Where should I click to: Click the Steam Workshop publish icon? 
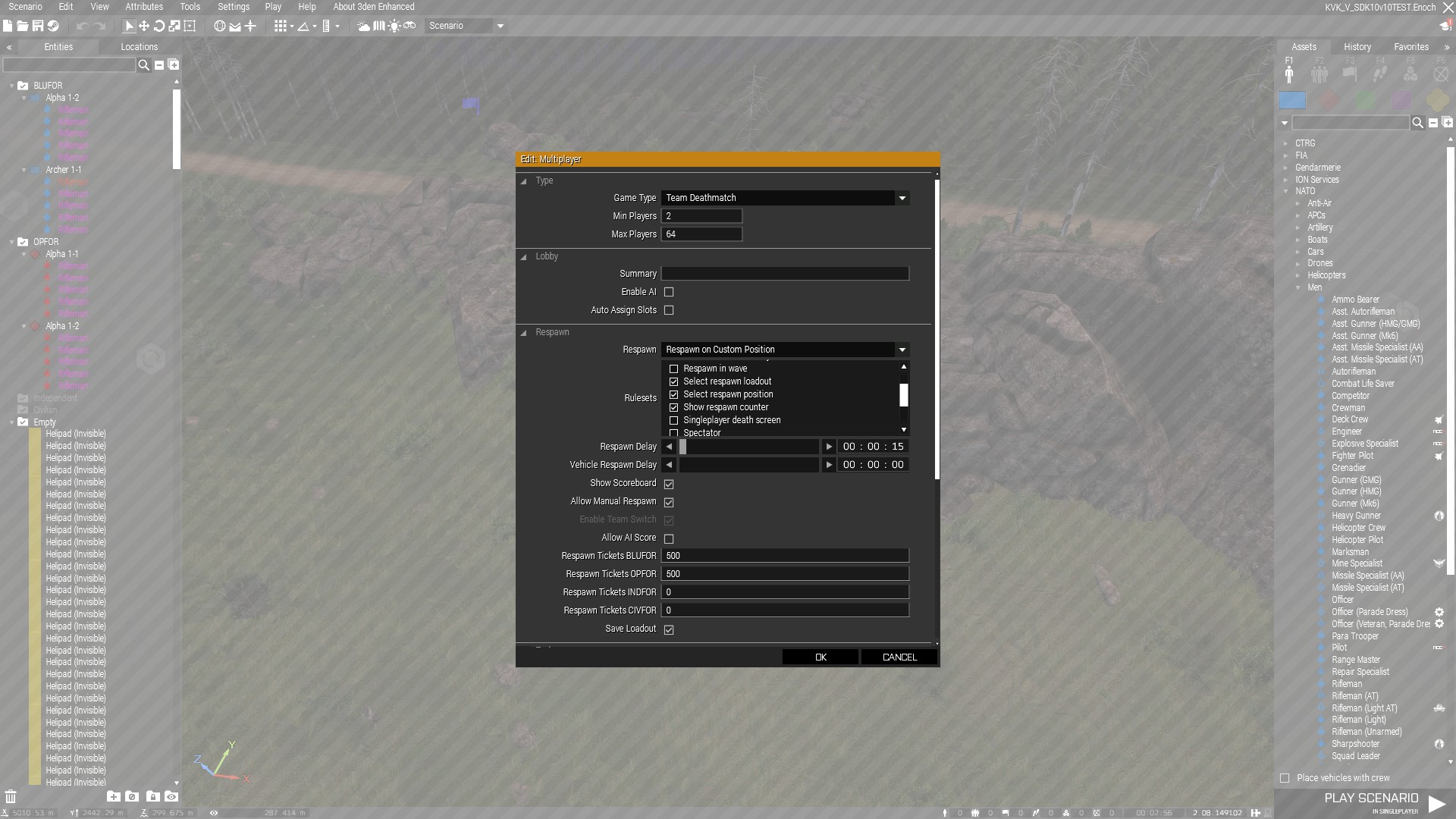coord(53,26)
